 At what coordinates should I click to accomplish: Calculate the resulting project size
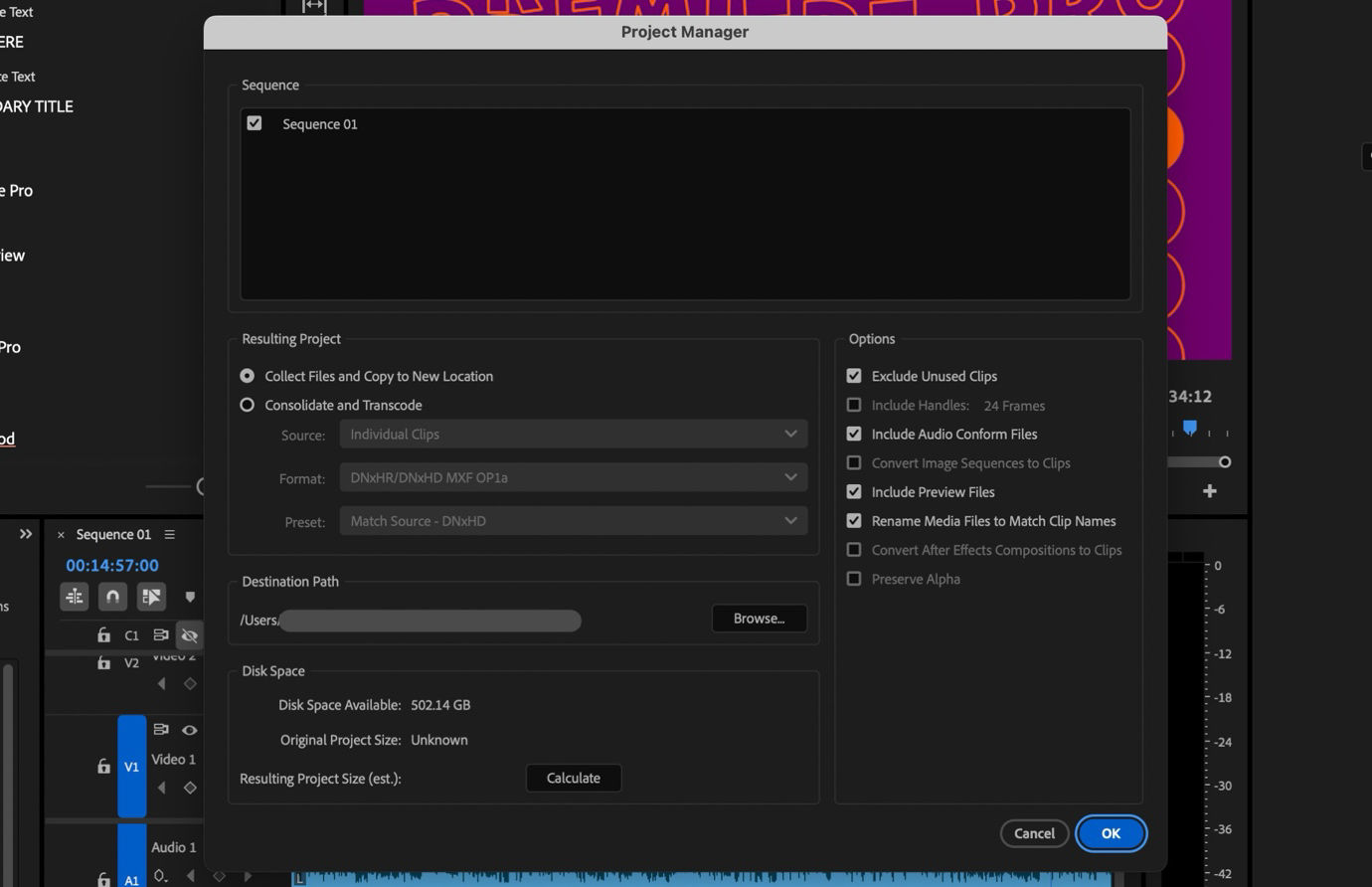coord(573,778)
